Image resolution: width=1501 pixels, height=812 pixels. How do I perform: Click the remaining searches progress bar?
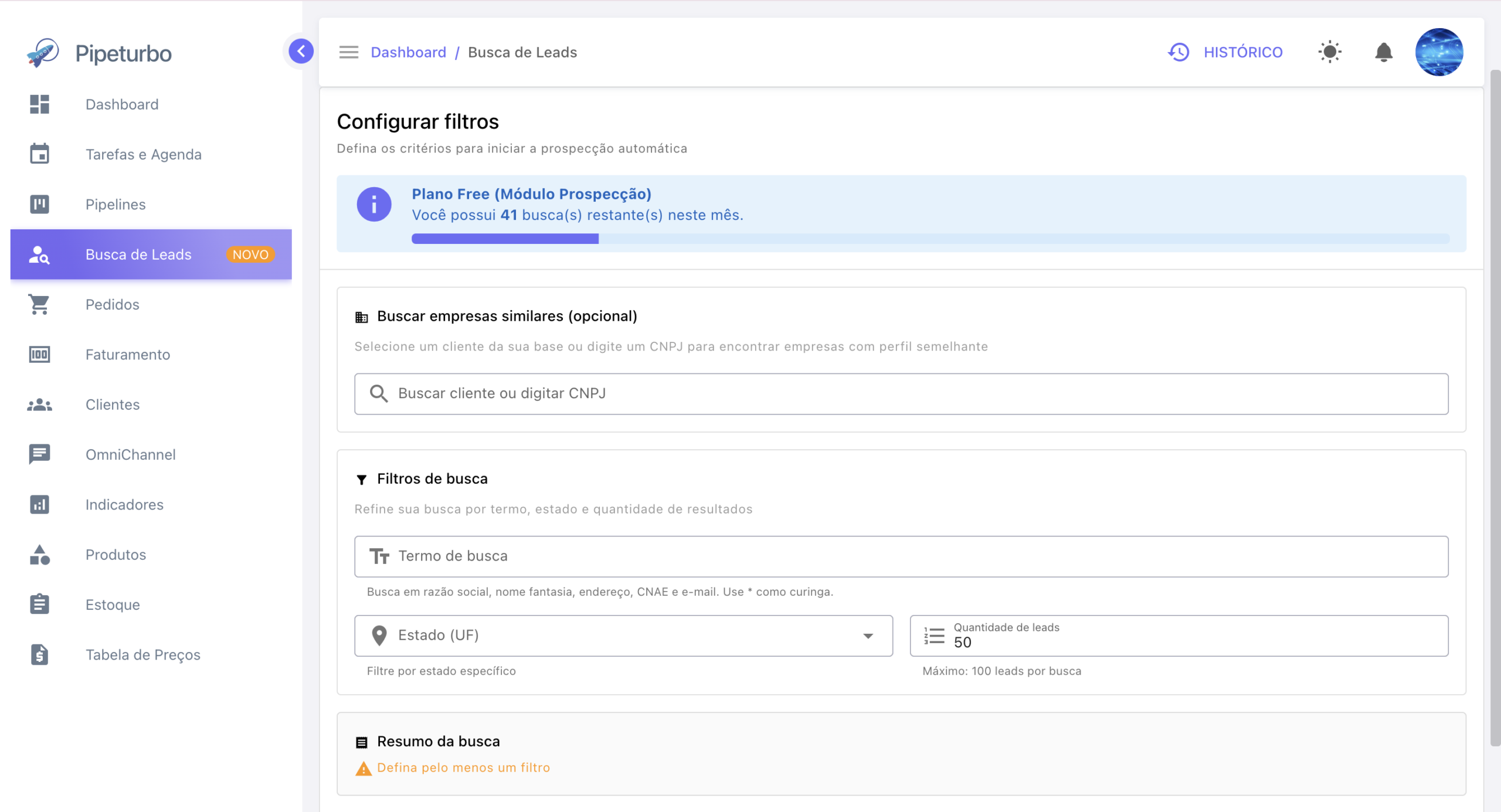coord(931,239)
